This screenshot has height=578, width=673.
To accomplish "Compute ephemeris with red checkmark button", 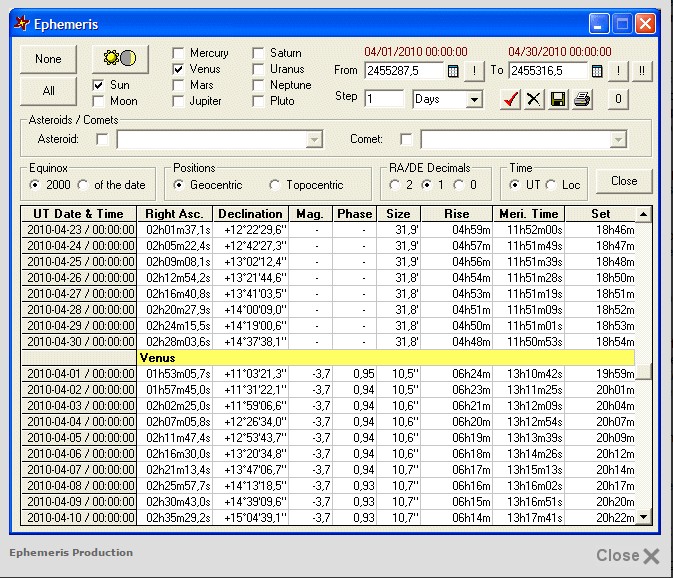I will tap(510, 99).
